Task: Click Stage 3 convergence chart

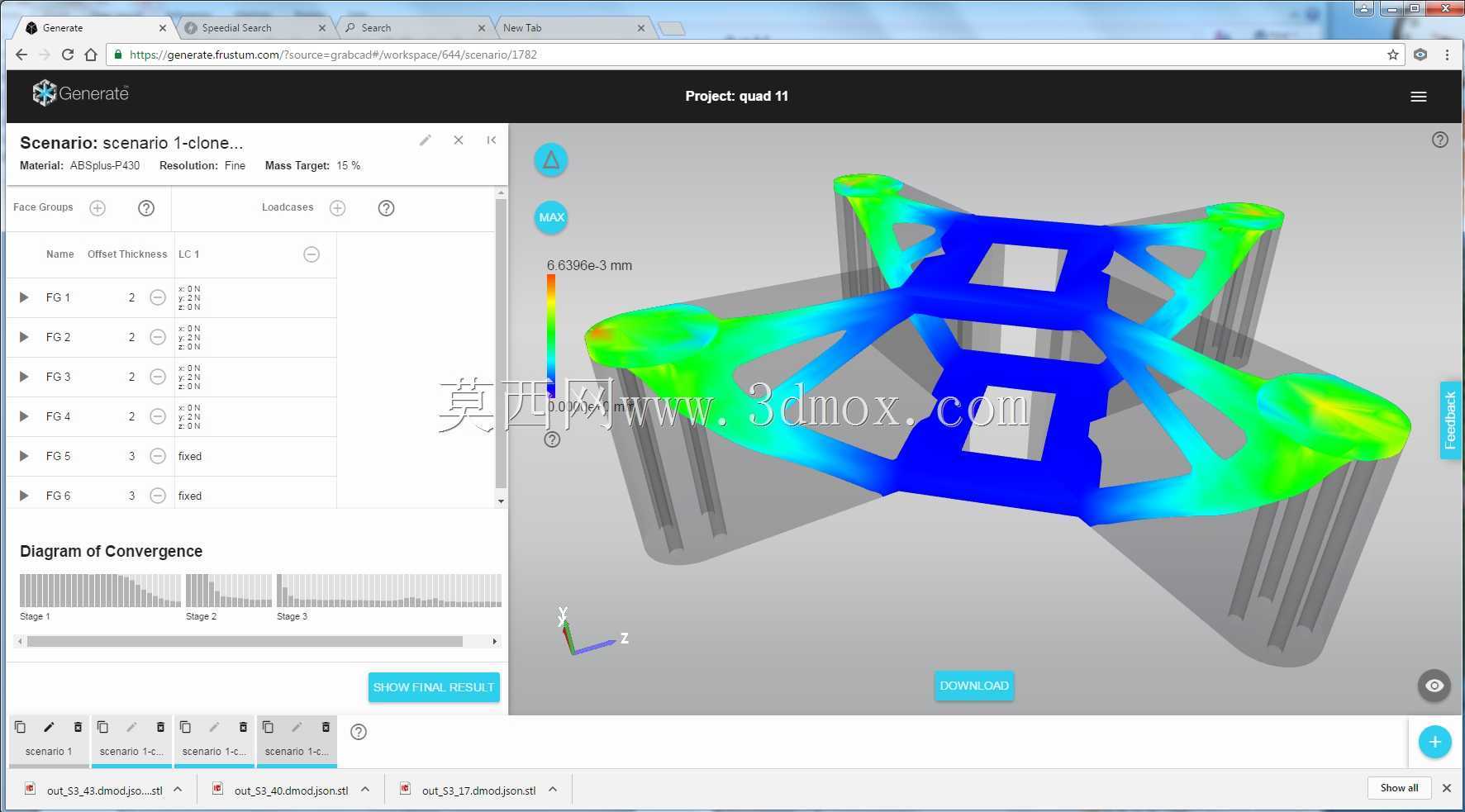Action: pyautogui.click(x=389, y=591)
